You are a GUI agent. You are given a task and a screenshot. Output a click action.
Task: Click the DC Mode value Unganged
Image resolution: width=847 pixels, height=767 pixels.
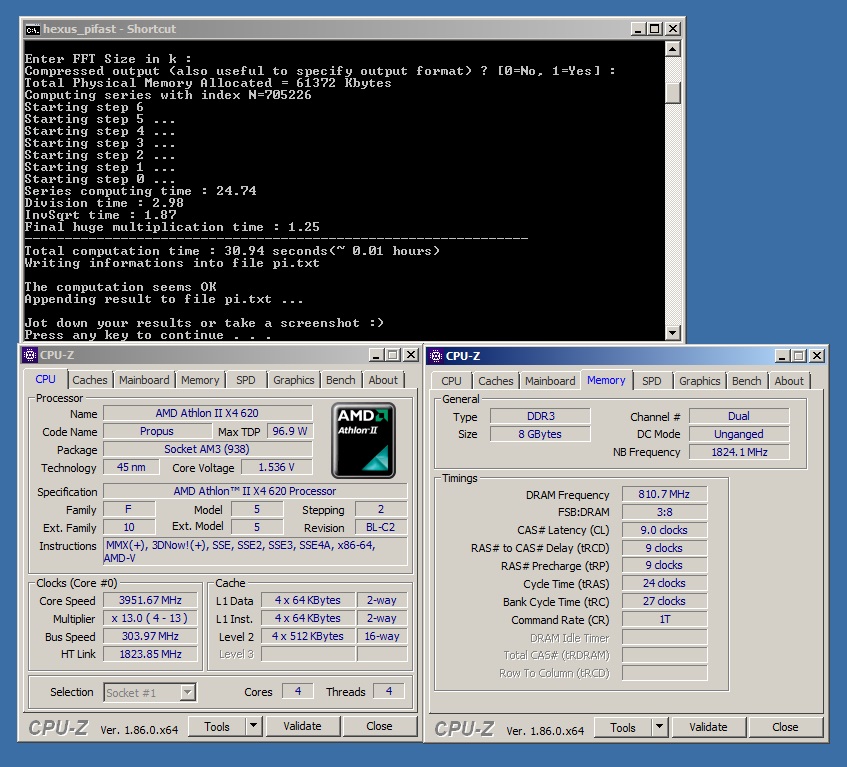pos(740,434)
